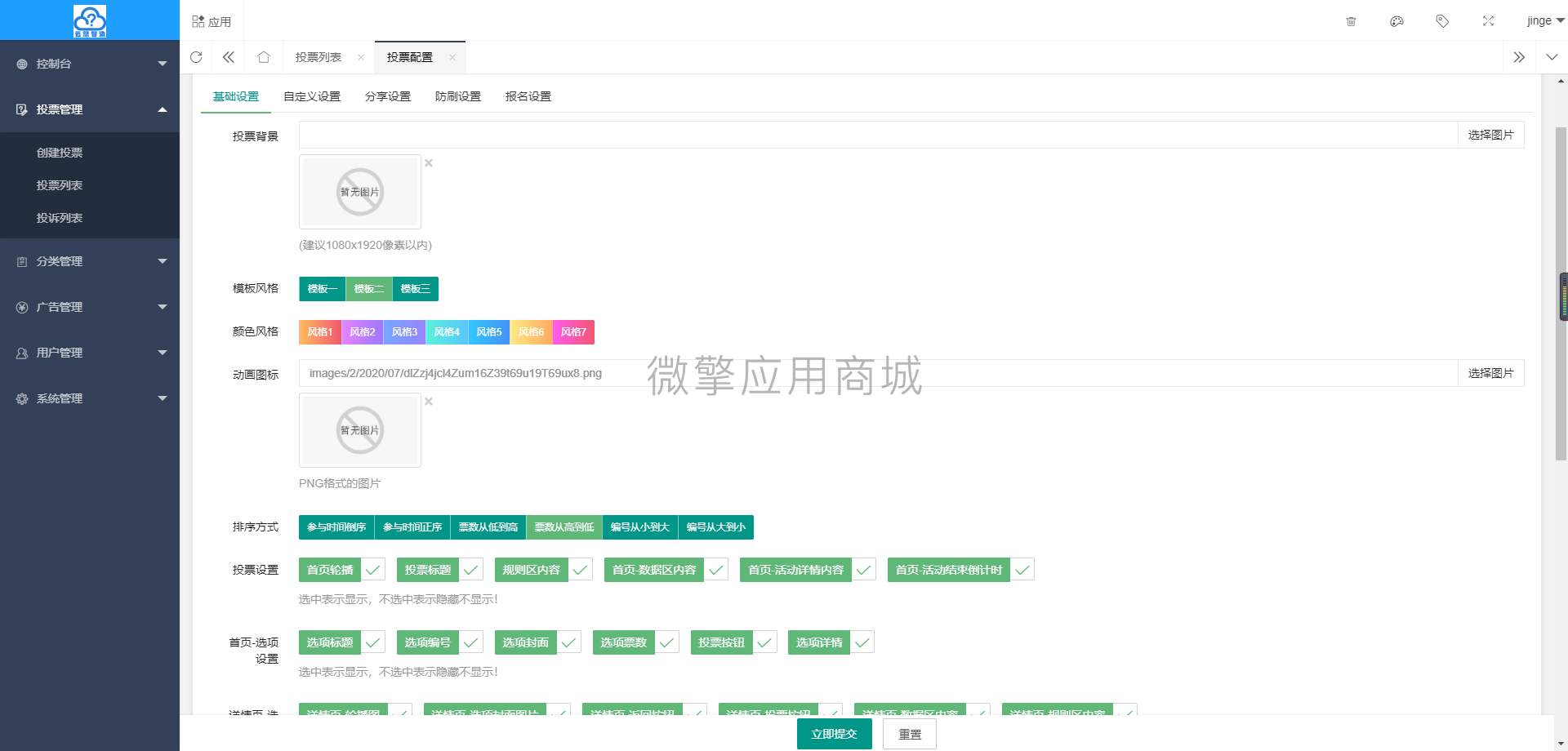Click the 控制台 dashboard icon
This screenshot has width=1568, height=751.
click(22, 64)
